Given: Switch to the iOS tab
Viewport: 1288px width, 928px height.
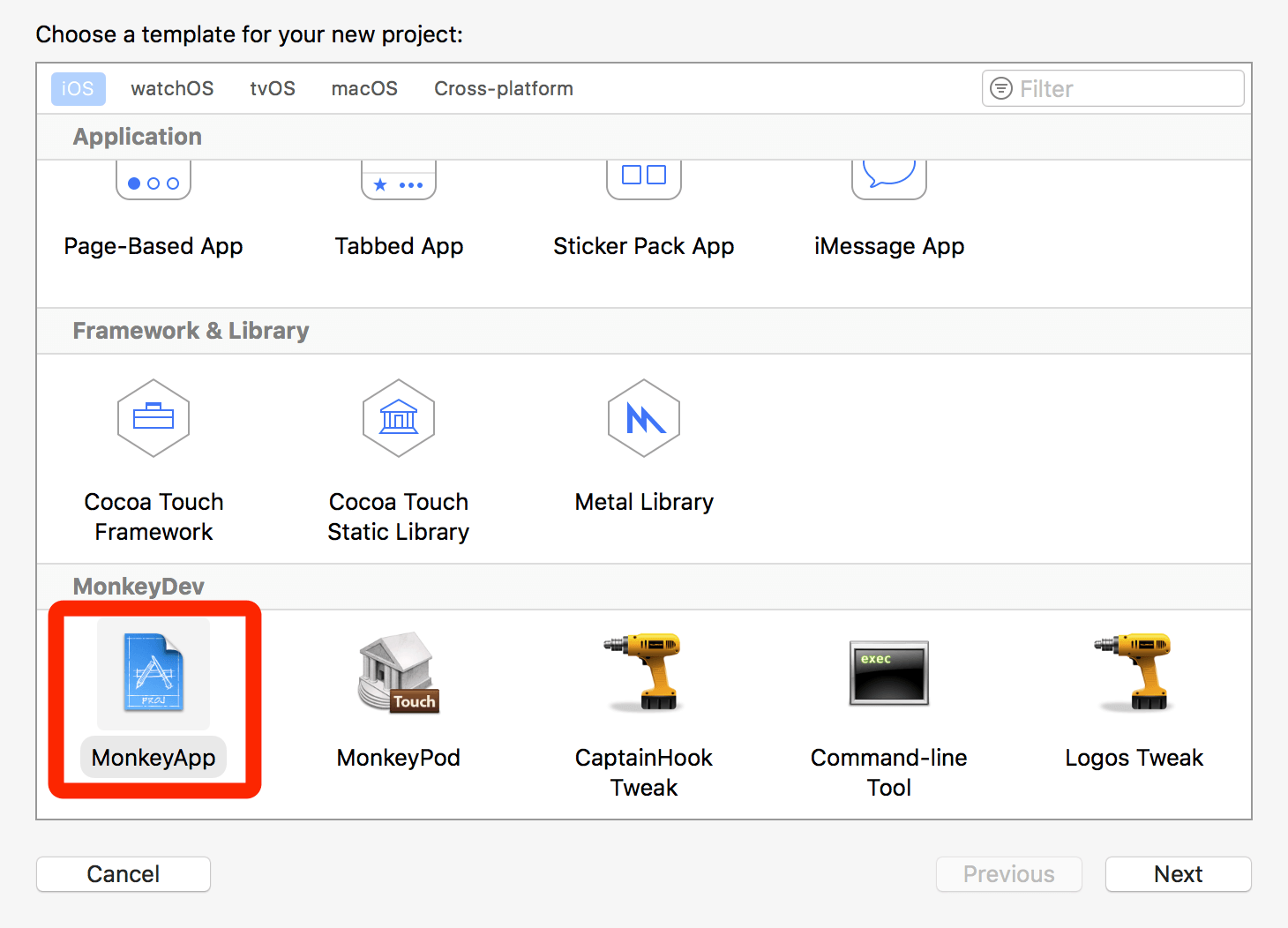Looking at the screenshot, I should 78,89.
